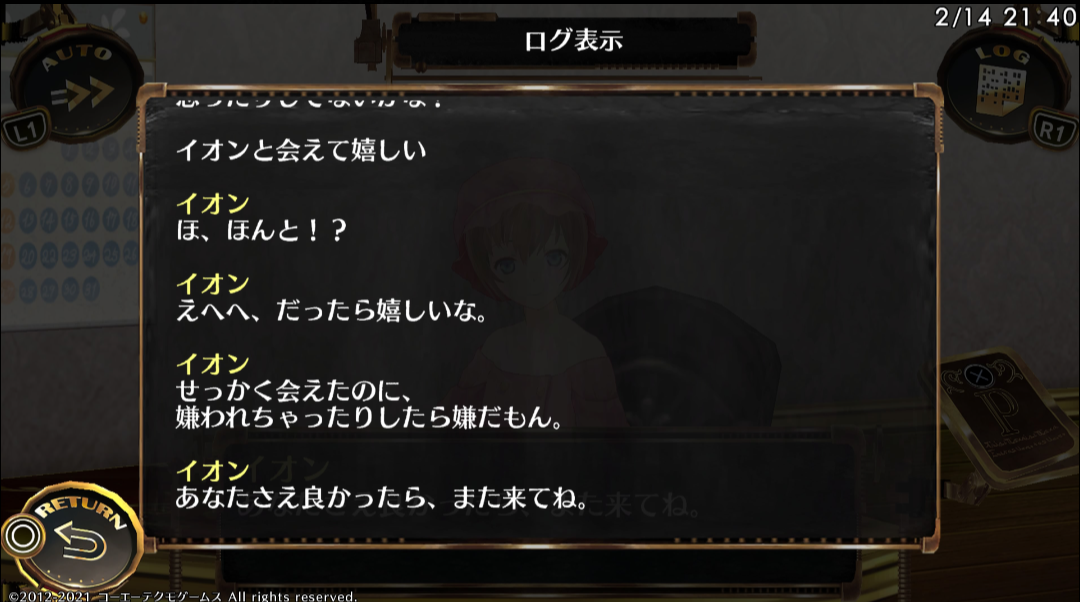Select the L1 shoulder button badge
Image resolution: width=1080 pixels, height=602 pixels.
point(25,129)
